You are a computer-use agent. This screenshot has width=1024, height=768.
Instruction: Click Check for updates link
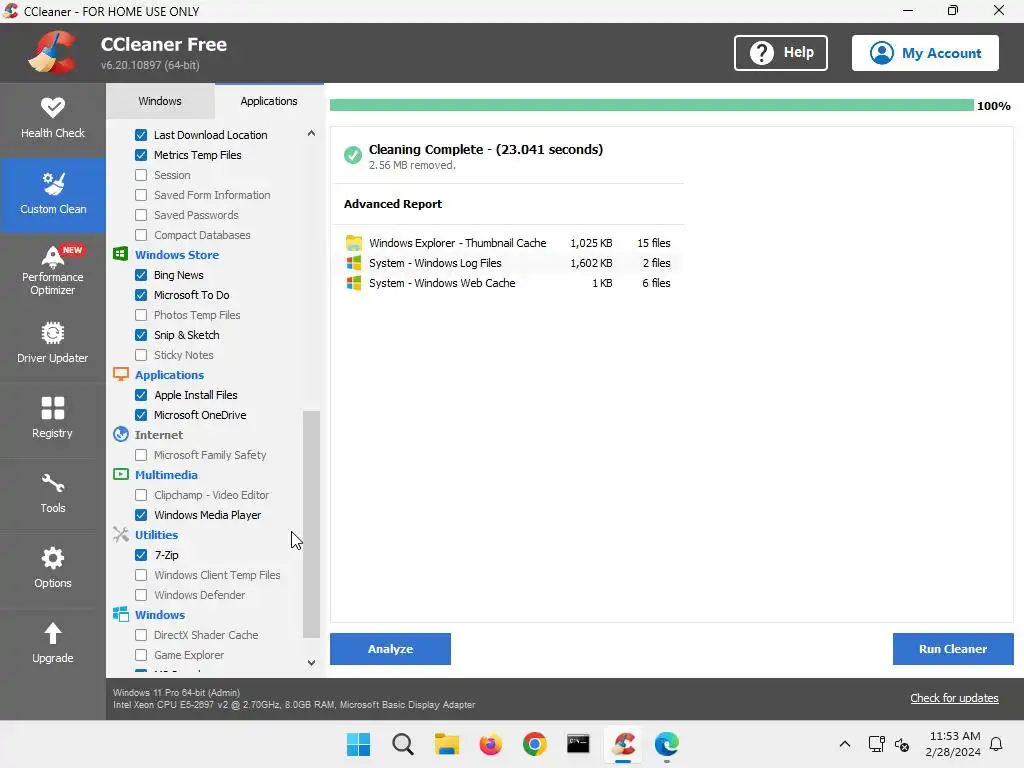[x=954, y=698]
